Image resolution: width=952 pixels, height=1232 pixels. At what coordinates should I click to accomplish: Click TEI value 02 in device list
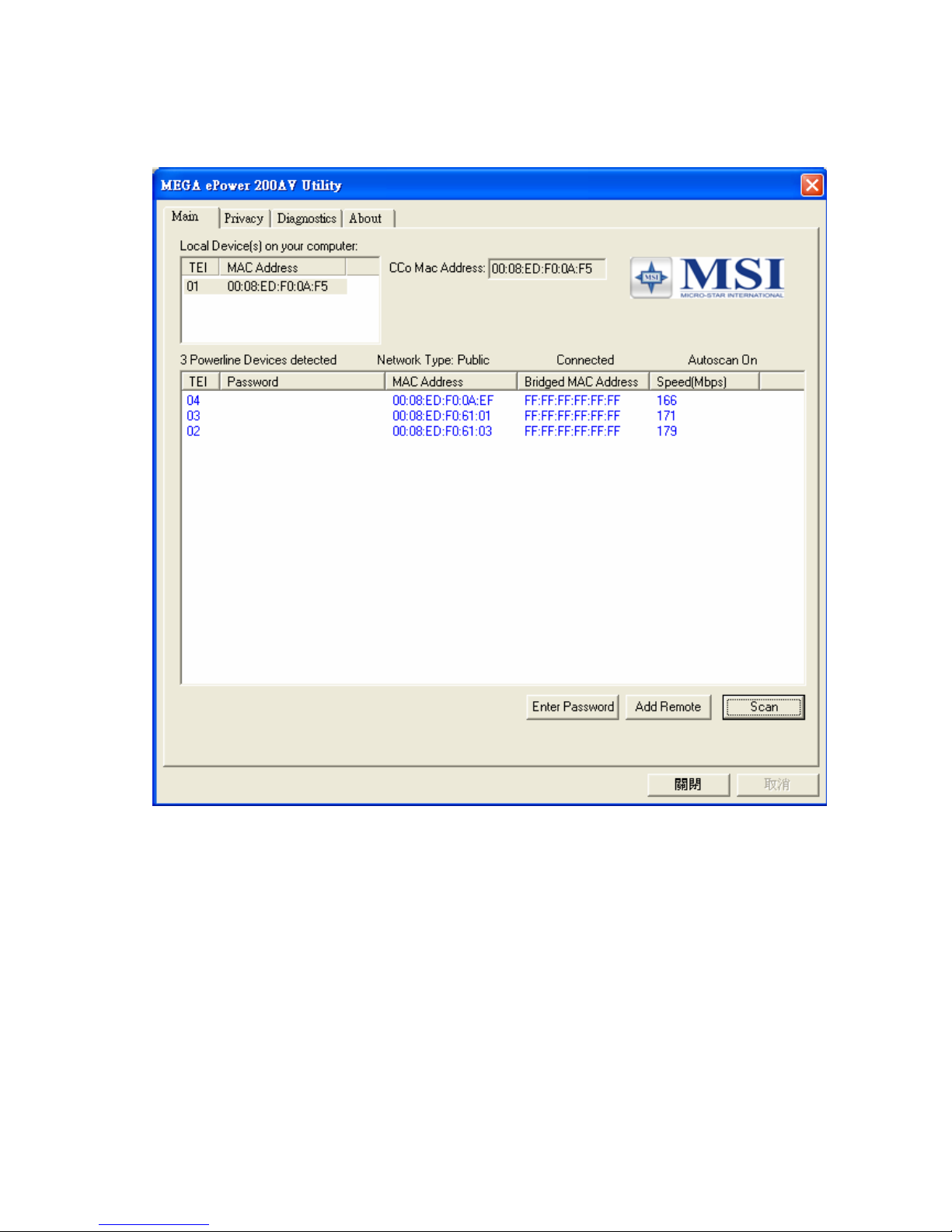(x=194, y=431)
